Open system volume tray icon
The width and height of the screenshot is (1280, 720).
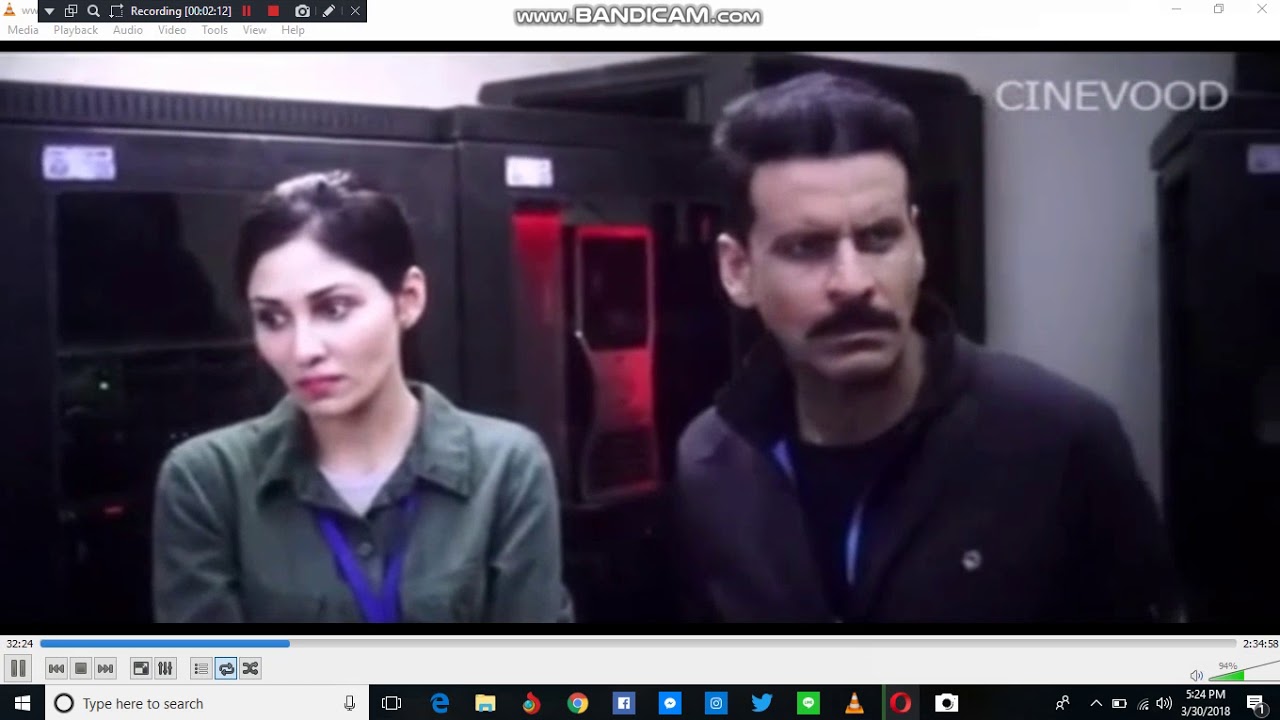click(1163, 703)
